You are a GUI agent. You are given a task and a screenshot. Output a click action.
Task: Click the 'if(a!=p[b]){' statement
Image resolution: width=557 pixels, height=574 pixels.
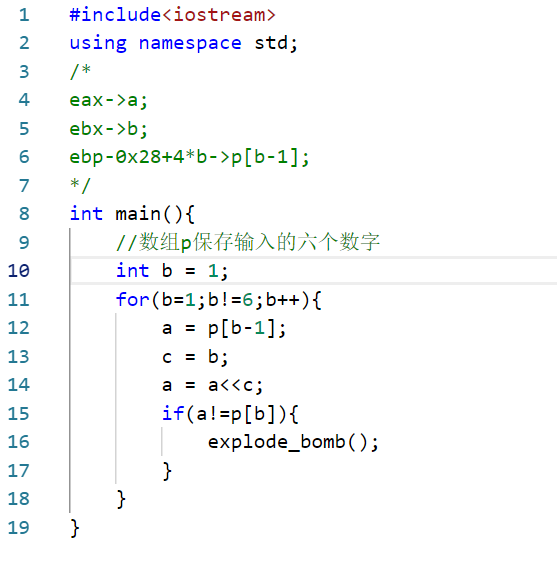(x=230, y=414)
